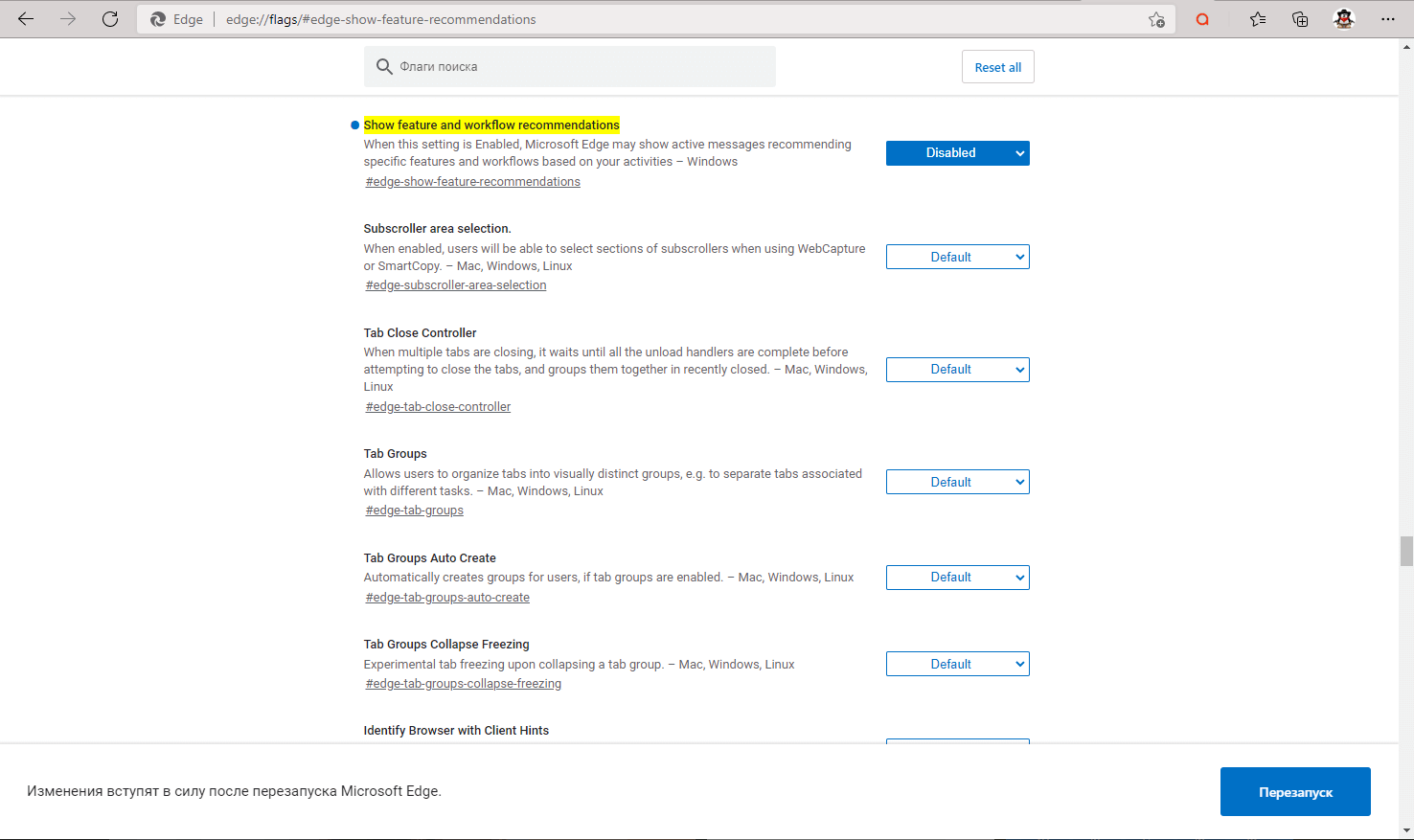Screen dimensions: 1414x840
Task: Open the Collections panel
Action: click(1300, 19)
